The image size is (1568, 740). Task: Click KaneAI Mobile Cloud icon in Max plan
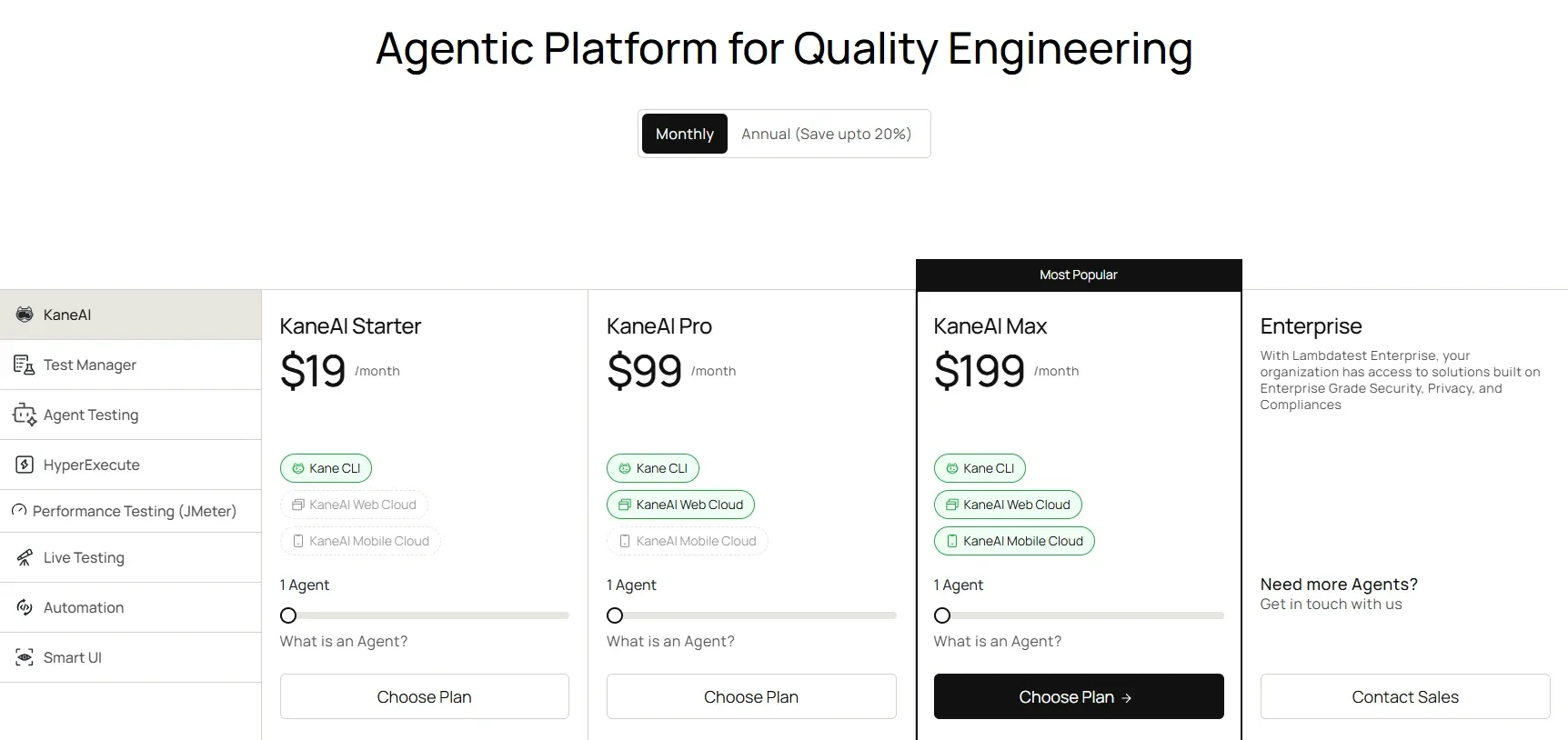[951, 541]
